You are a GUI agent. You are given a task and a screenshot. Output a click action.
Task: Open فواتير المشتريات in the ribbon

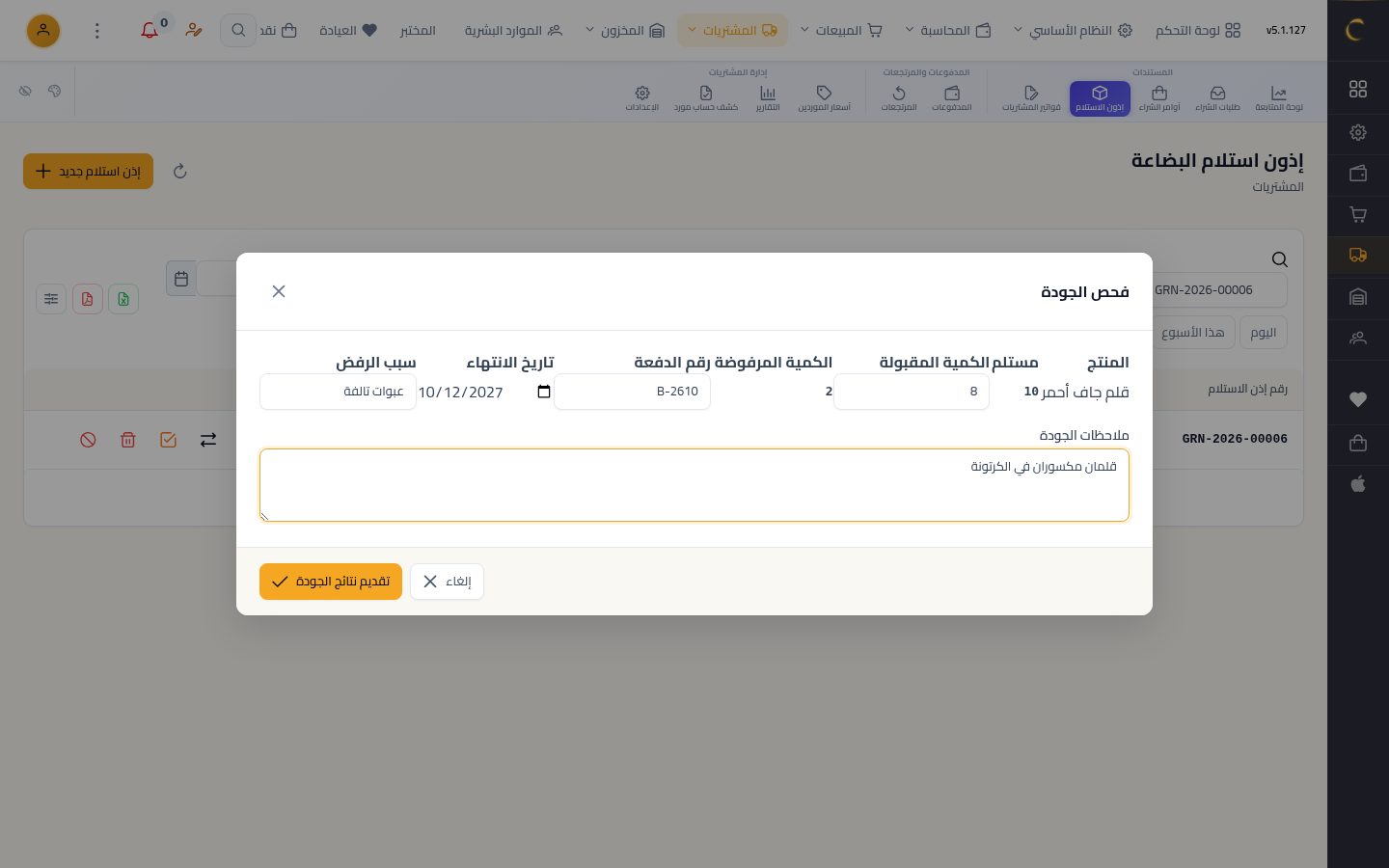(x=1031, y=98)
